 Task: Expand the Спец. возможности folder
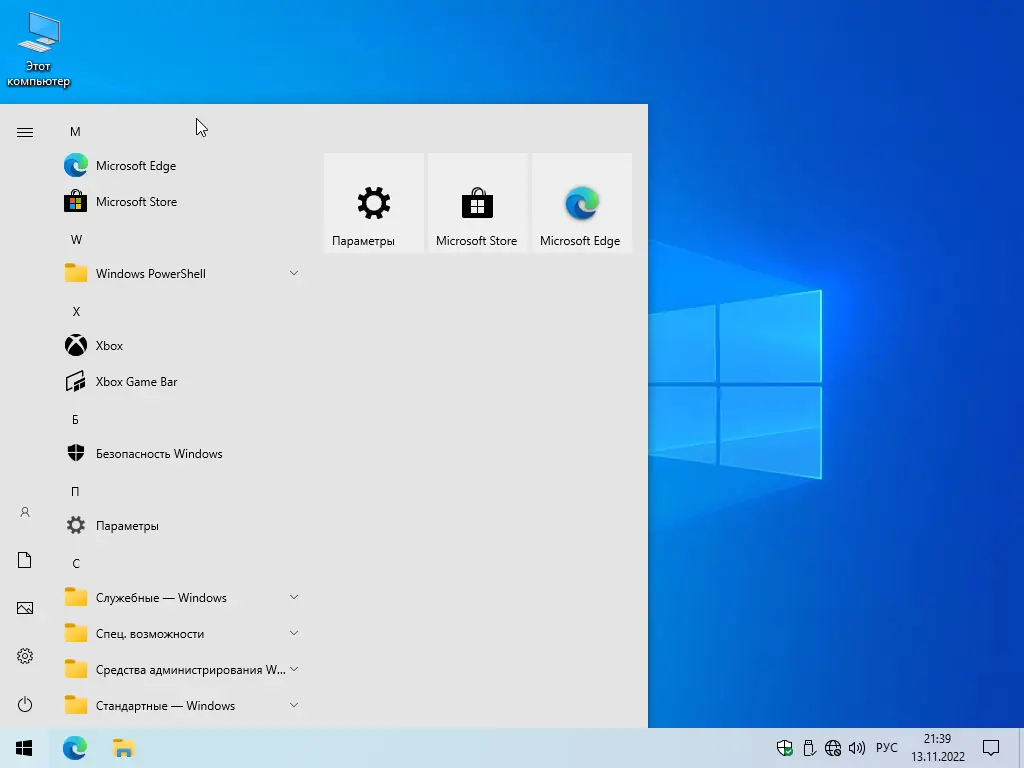coord(182,633)
